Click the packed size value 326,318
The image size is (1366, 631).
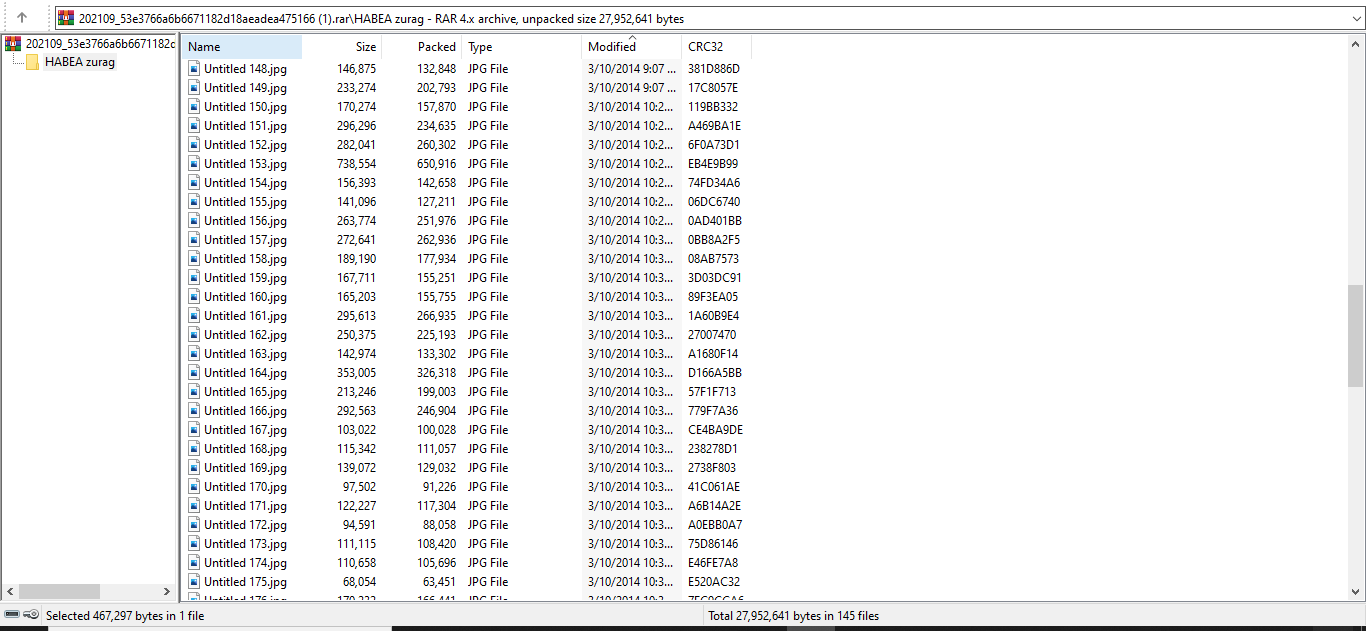(436, 373)
